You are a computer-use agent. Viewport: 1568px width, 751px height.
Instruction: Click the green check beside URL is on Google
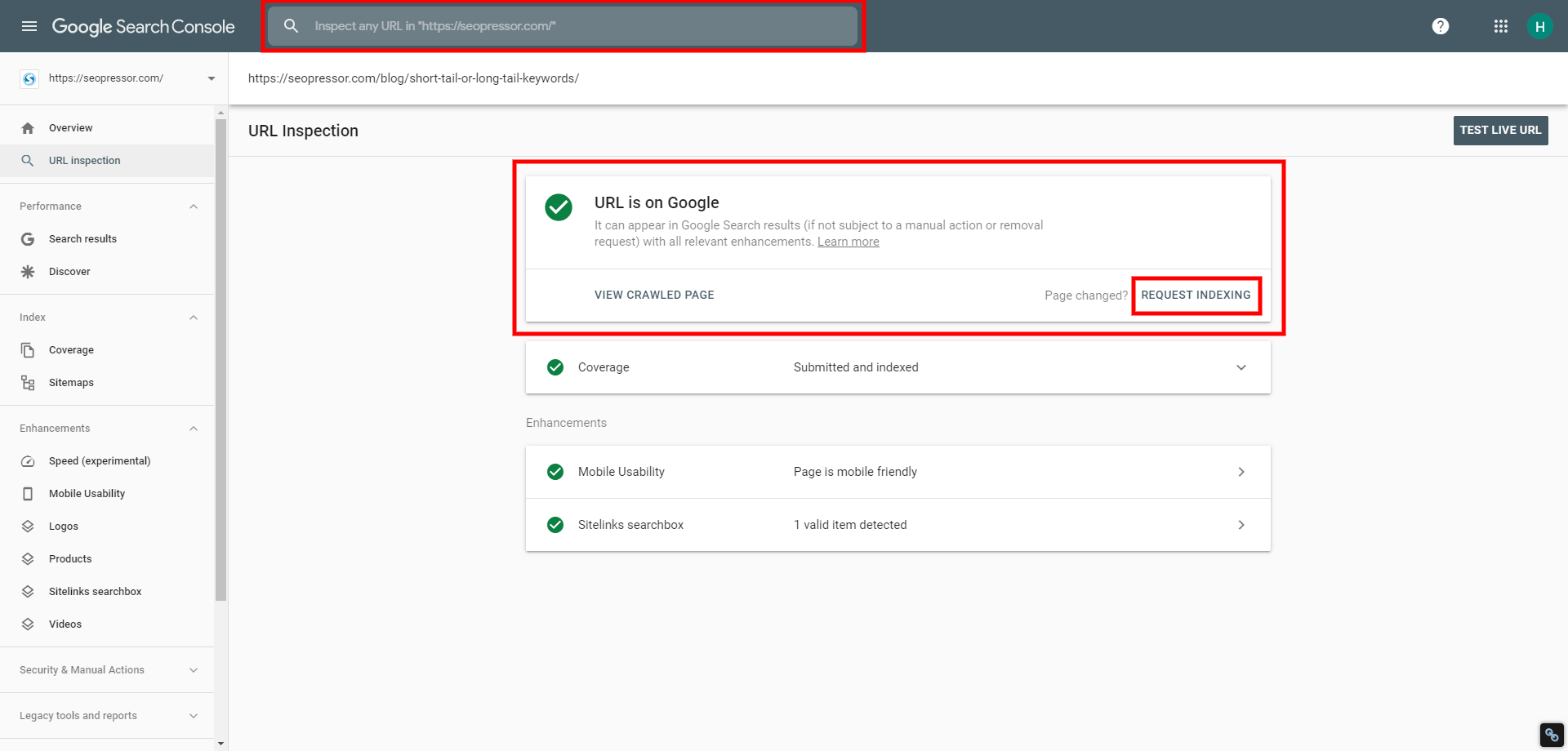click(559, 207)
